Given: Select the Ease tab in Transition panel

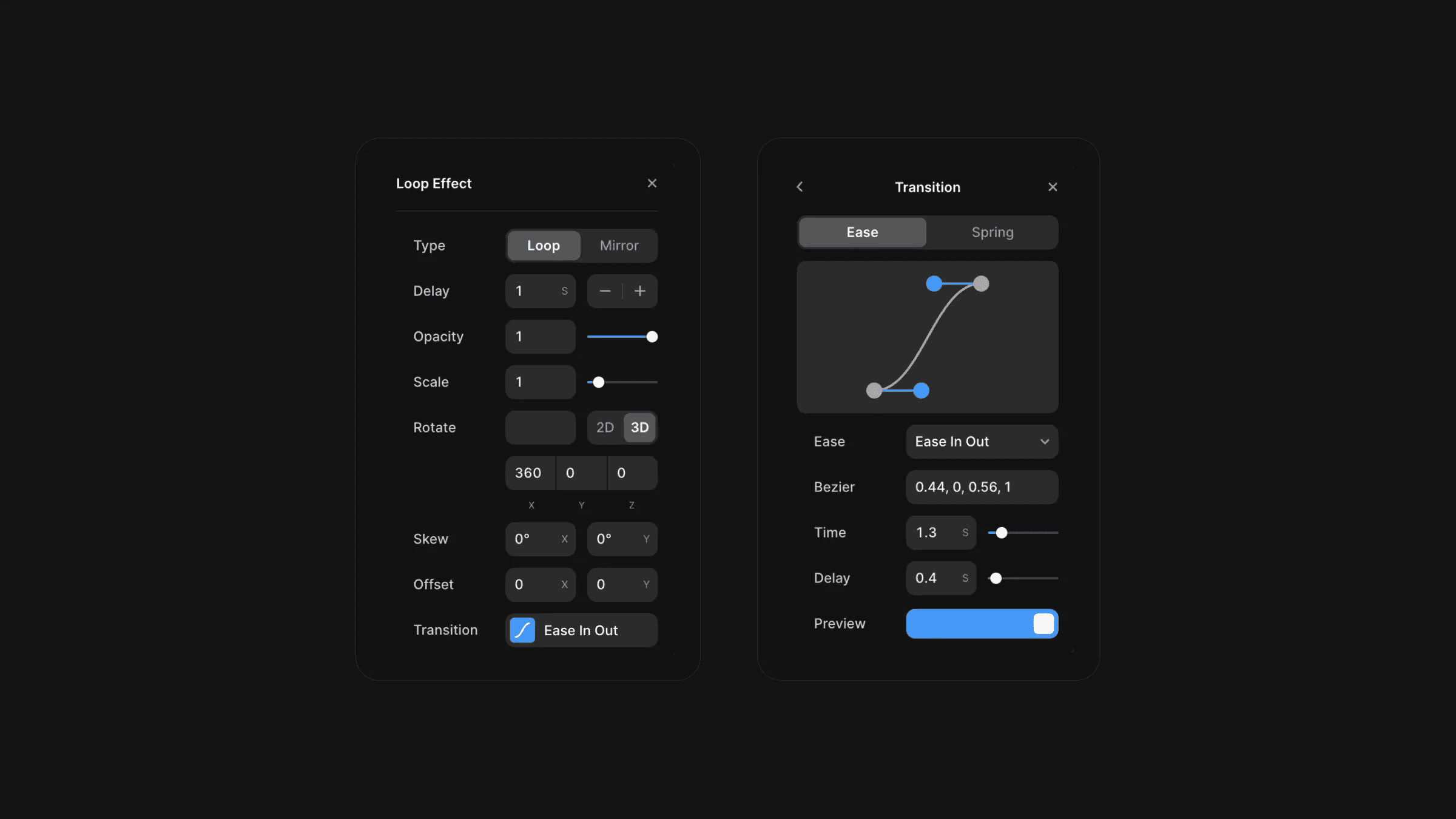Looking at the screenshot, I should [x=862, y=232].
